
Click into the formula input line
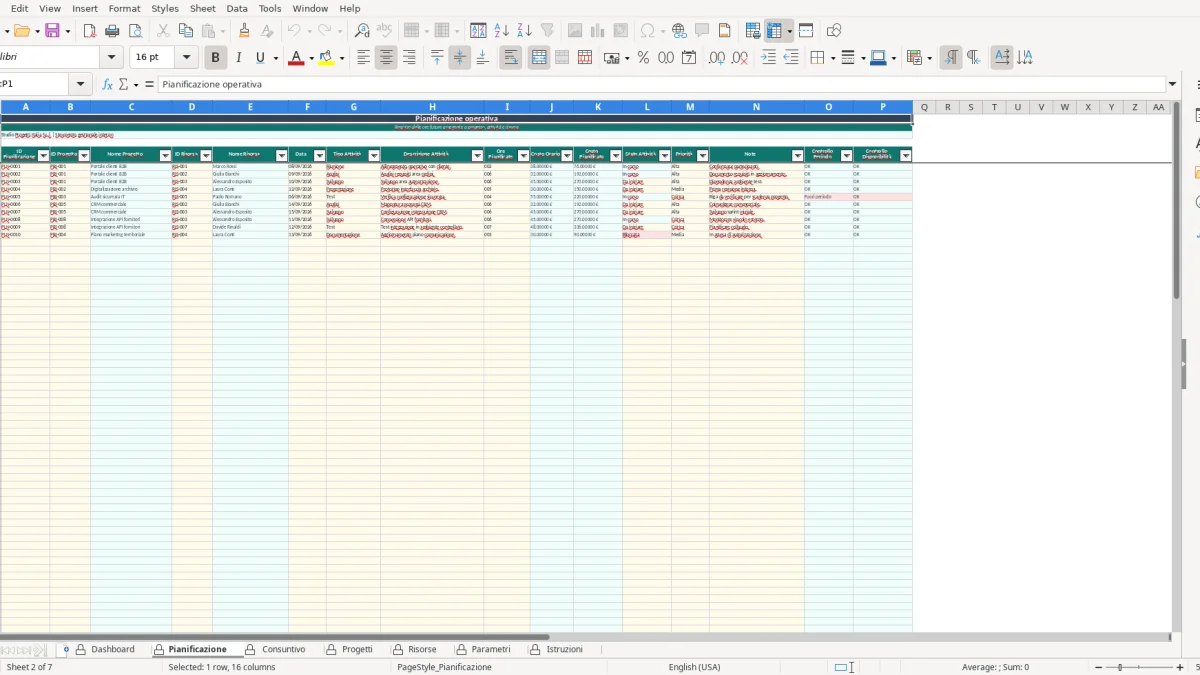[660, 85]
